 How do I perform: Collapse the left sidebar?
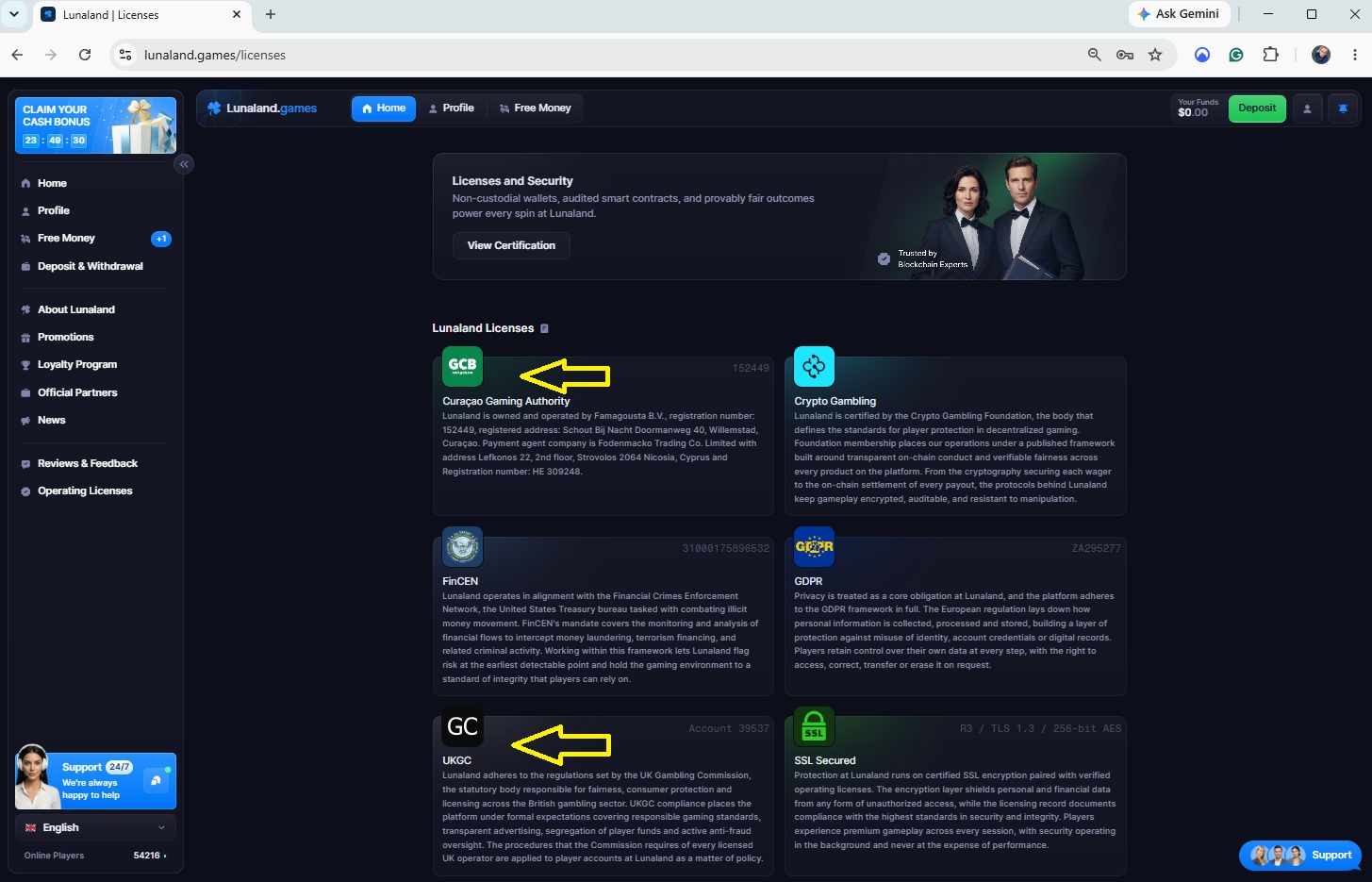click(x=184, y=164)
